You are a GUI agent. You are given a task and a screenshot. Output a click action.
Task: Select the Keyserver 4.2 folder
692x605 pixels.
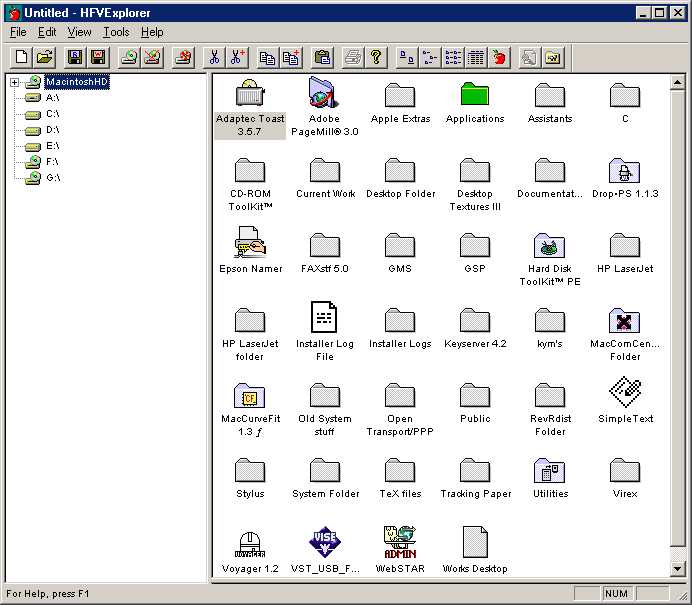[475, 328]
